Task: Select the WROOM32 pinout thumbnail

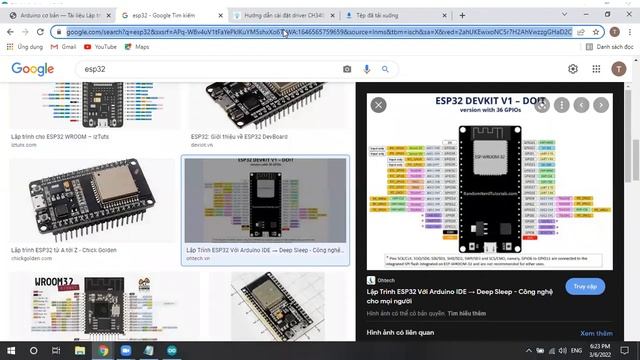Action: point(104,307)
